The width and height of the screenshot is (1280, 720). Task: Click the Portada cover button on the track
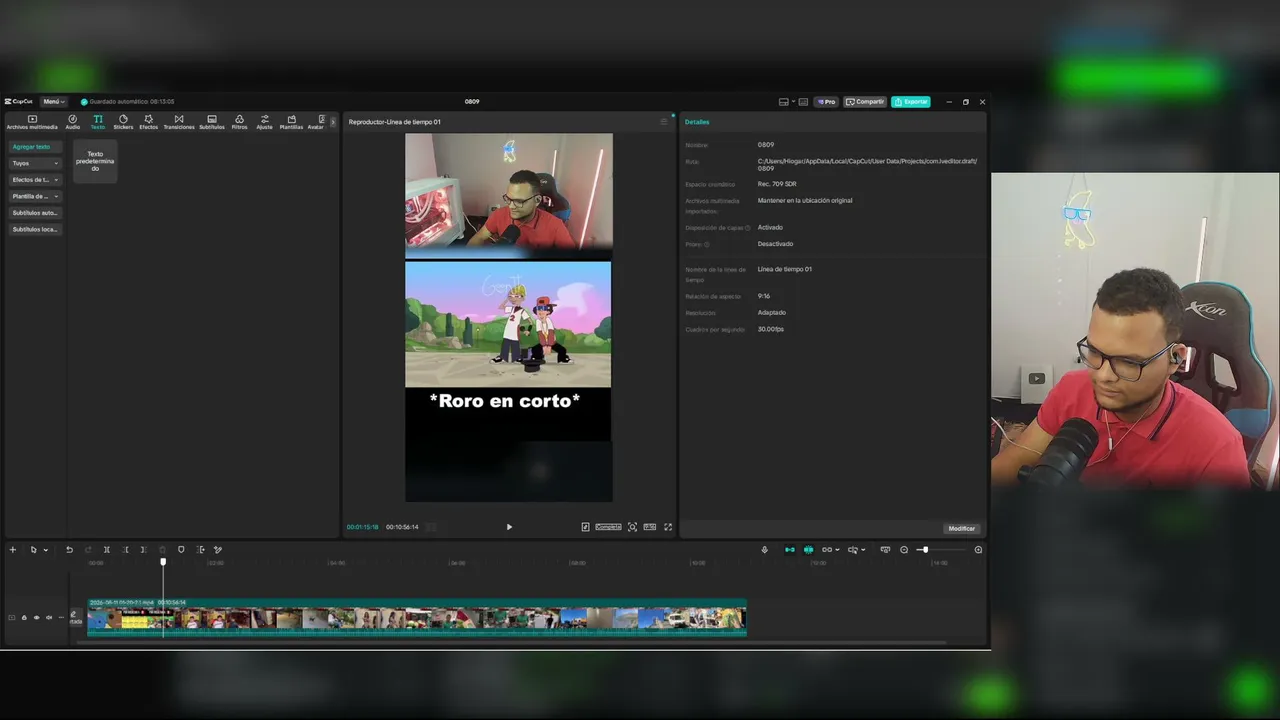click(74, 618)
